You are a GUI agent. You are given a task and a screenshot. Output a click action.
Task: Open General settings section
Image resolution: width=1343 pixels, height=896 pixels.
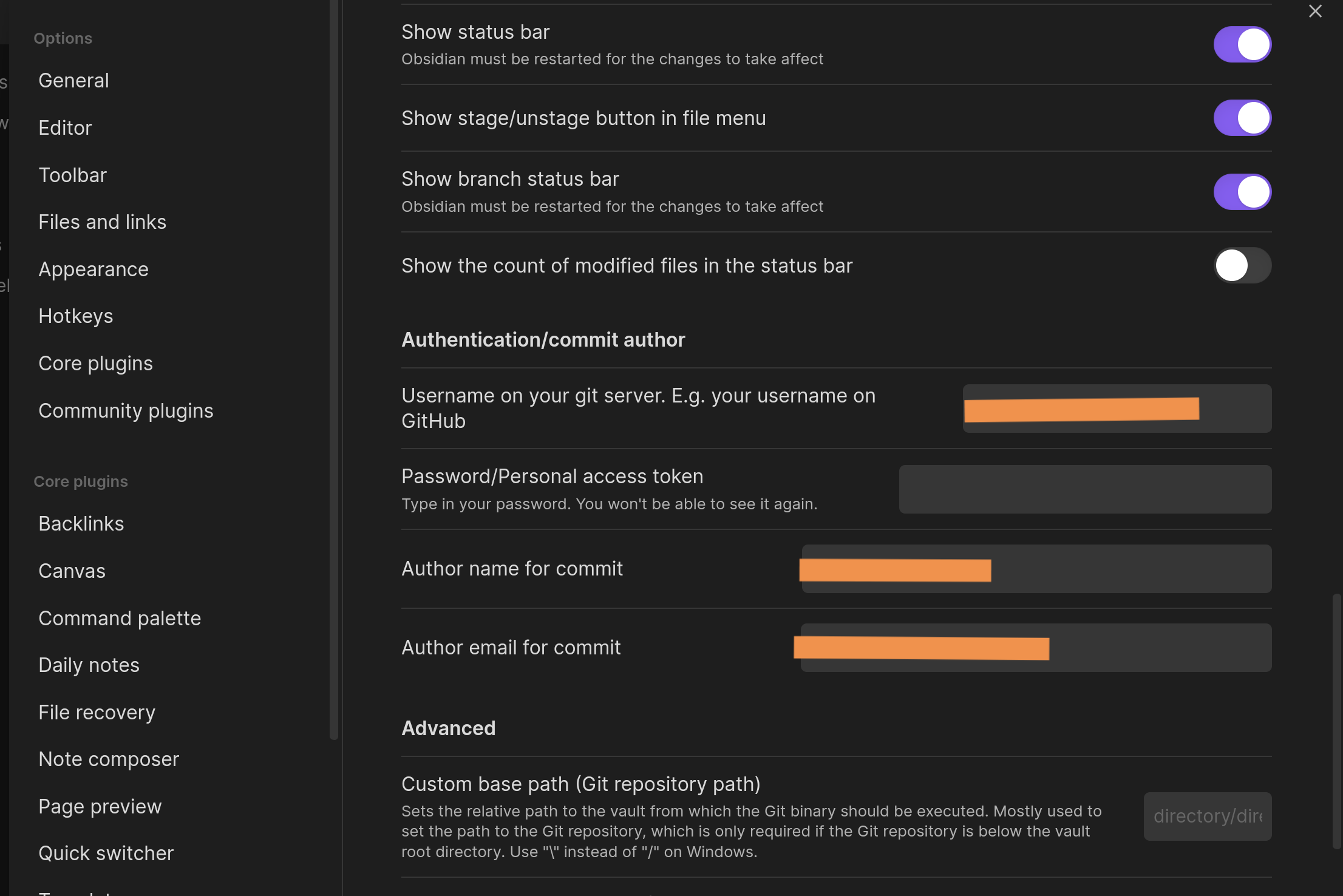[x=73, y=81]
